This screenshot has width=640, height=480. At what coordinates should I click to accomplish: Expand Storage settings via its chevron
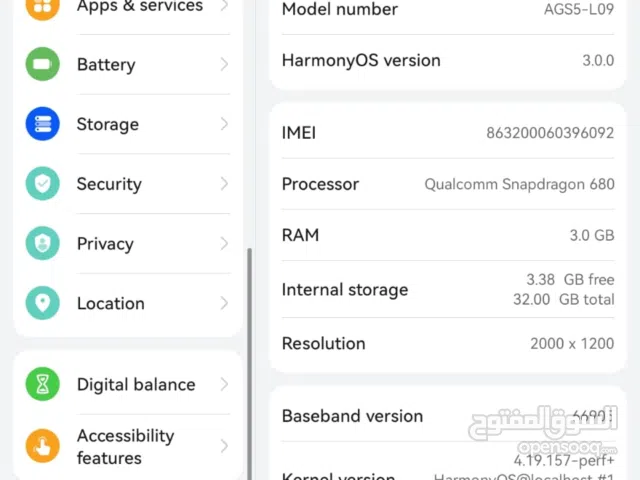[x=224, y=124]
